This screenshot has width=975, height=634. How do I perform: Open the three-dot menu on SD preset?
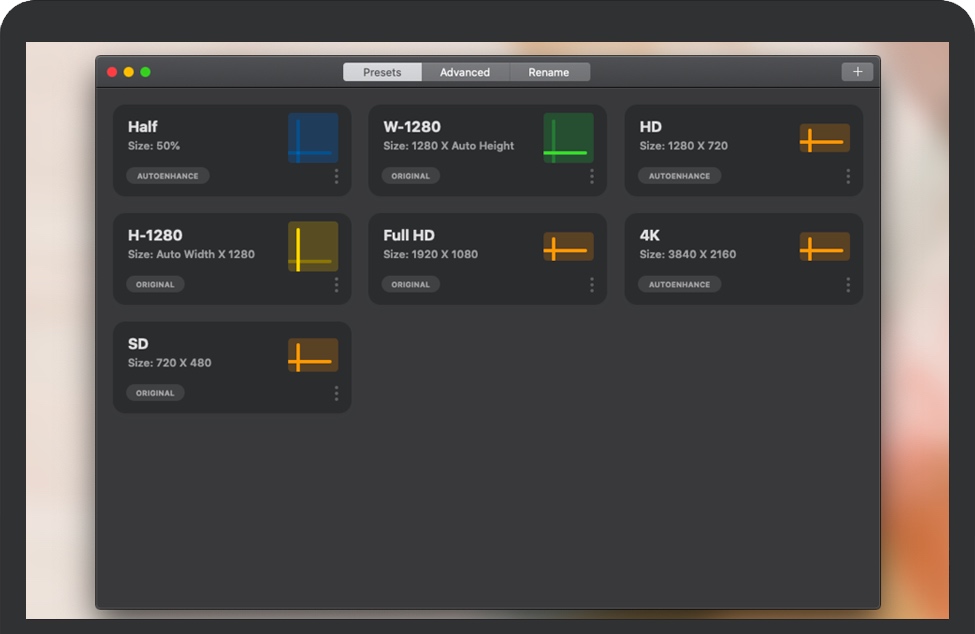click(336, 393)
